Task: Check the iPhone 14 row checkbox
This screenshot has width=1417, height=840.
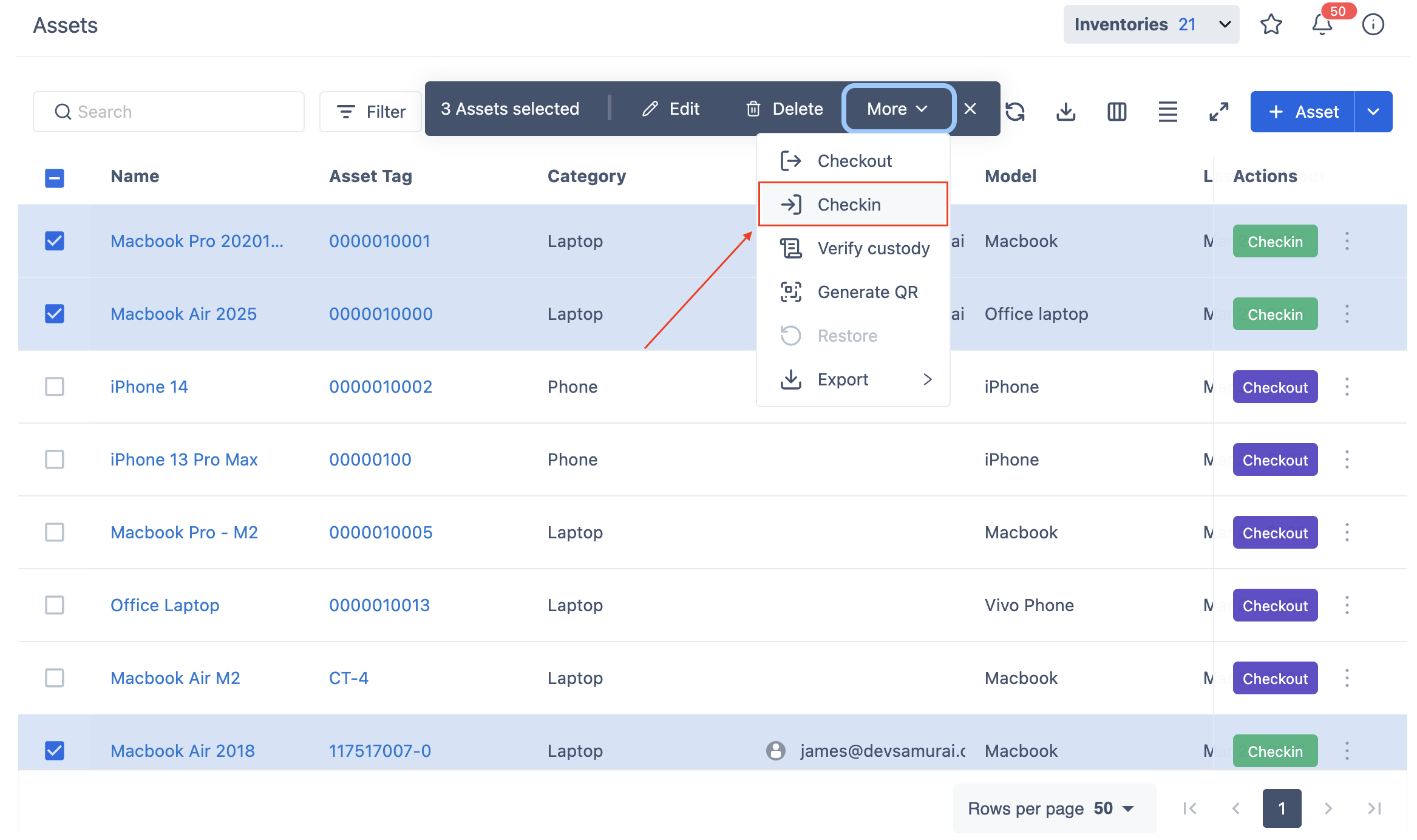Action: pos(55,387)
